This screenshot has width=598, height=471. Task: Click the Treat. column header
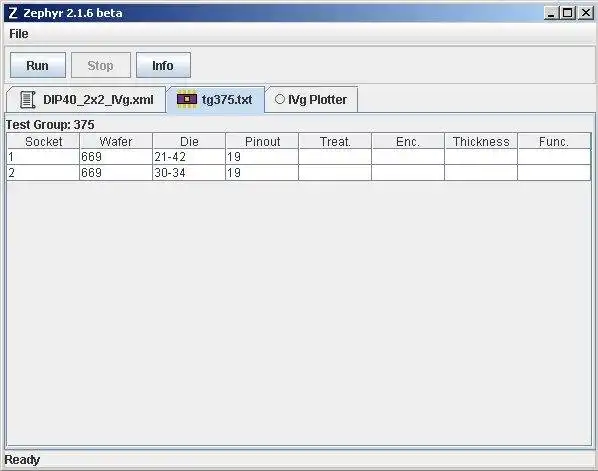pyautogui.click(x=335, y=141)
